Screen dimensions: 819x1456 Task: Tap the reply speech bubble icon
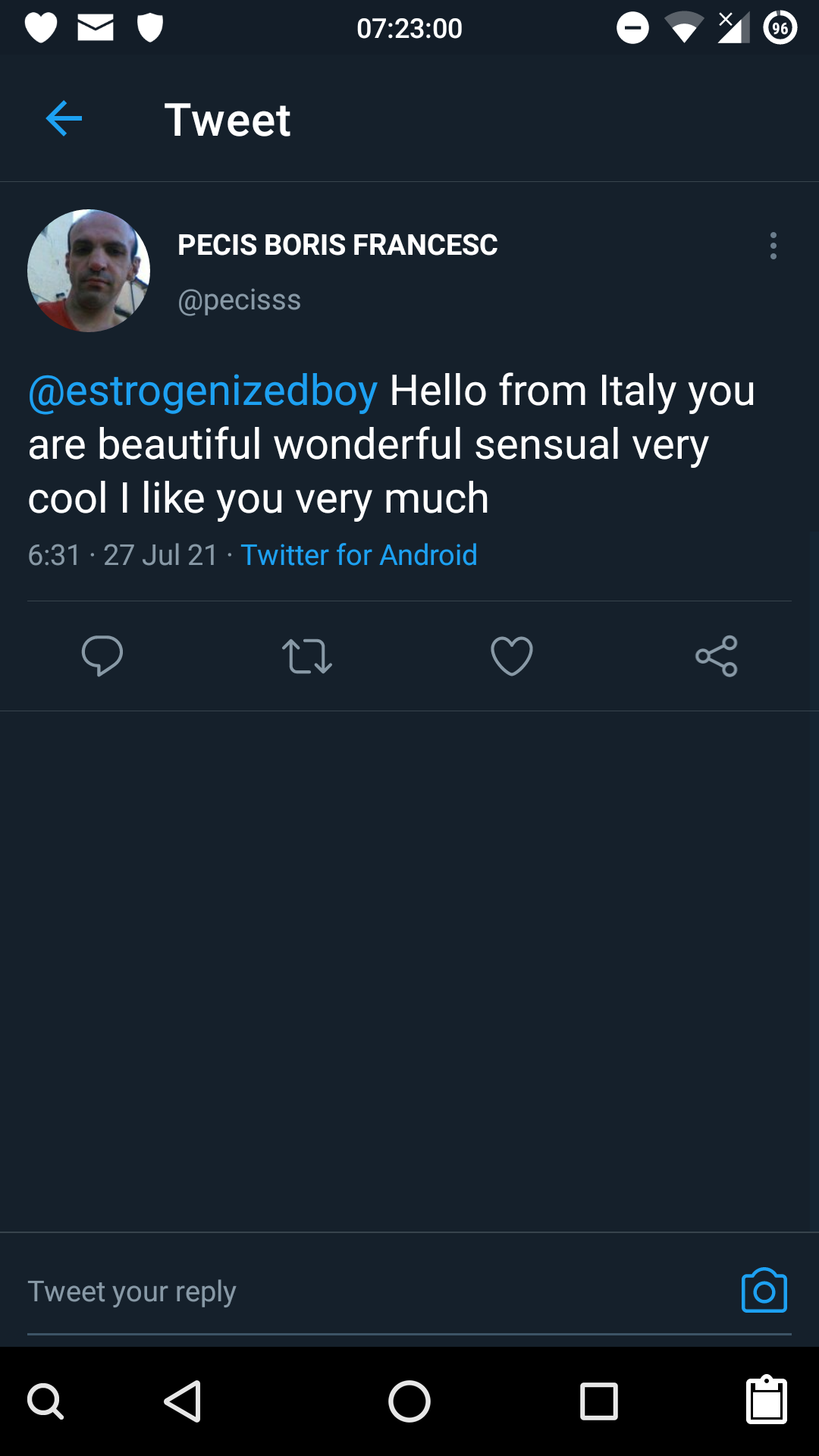pos(102,656)
